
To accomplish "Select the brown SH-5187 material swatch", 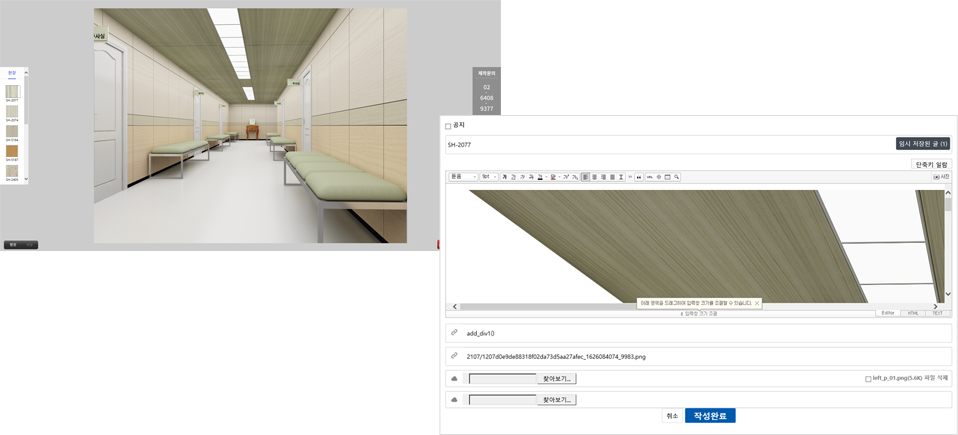I will point(12,151).
